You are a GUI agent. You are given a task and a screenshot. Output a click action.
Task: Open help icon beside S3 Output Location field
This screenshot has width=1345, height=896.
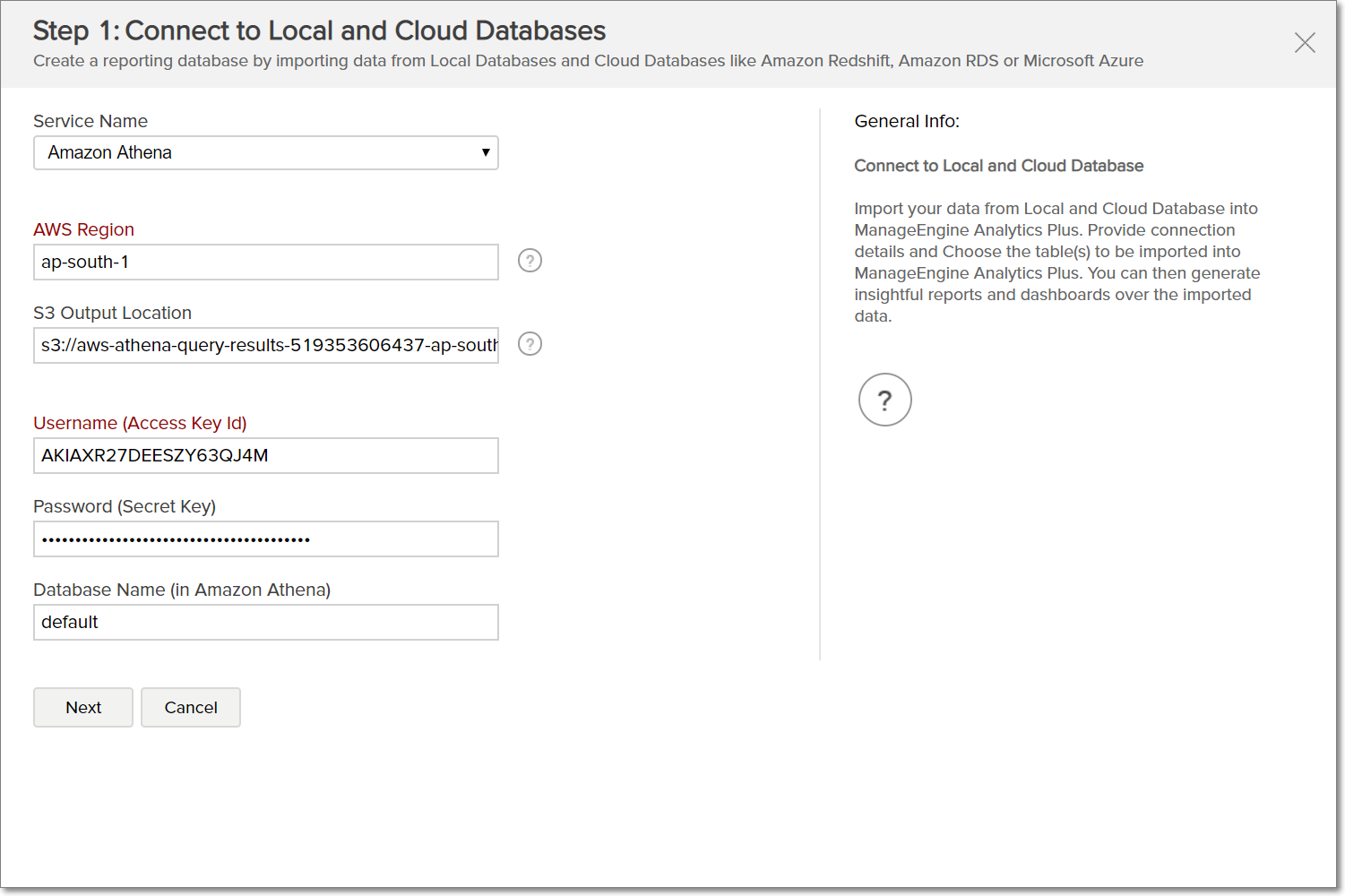[530, 344]
